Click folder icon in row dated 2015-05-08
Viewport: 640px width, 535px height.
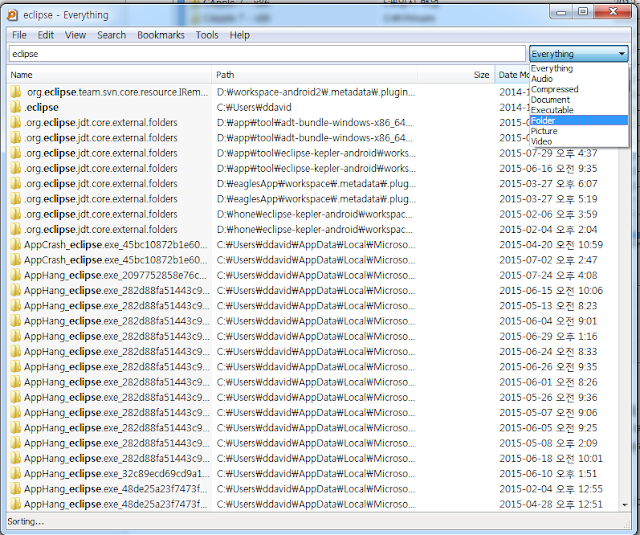point(16,443)
